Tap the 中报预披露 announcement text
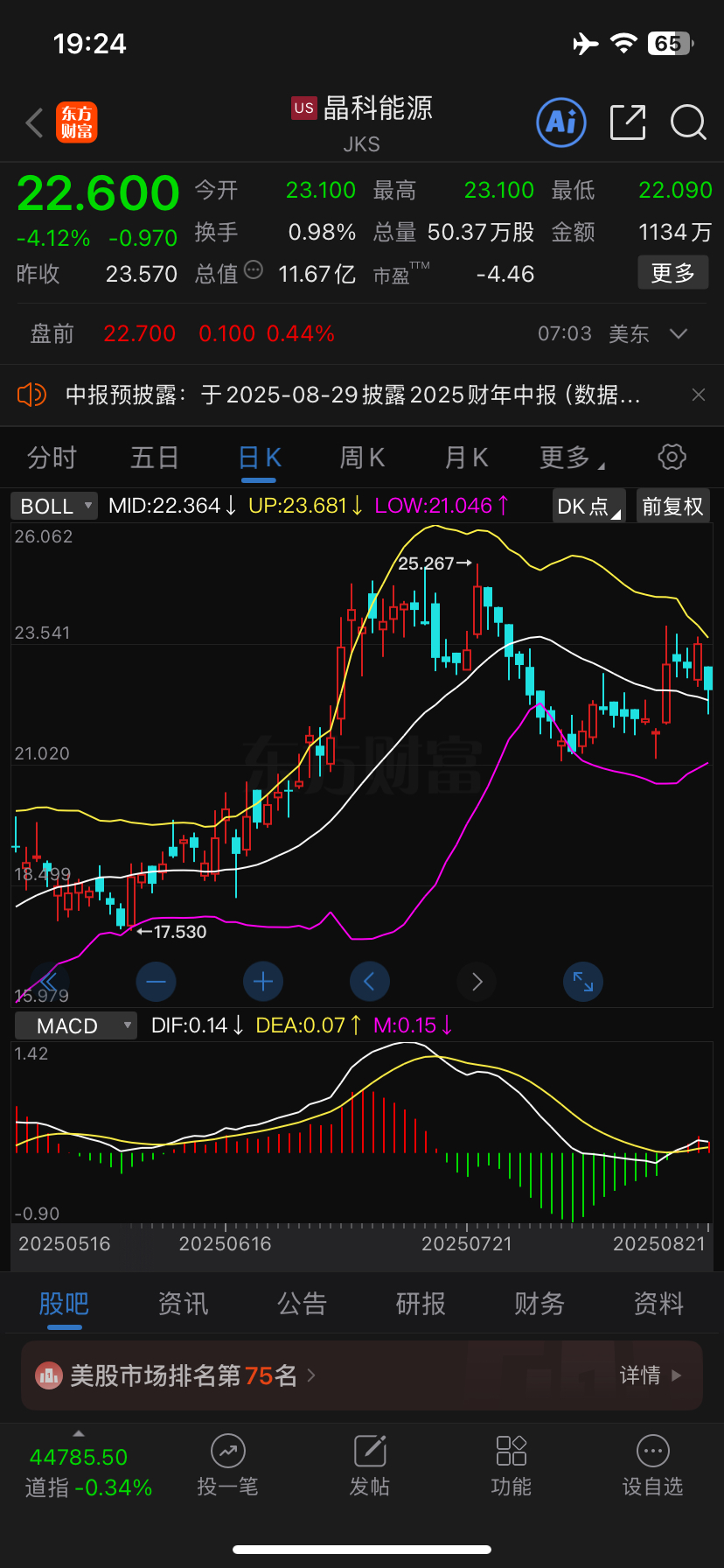The width and height of the screenshot is (724, 1568). point(352,395)
